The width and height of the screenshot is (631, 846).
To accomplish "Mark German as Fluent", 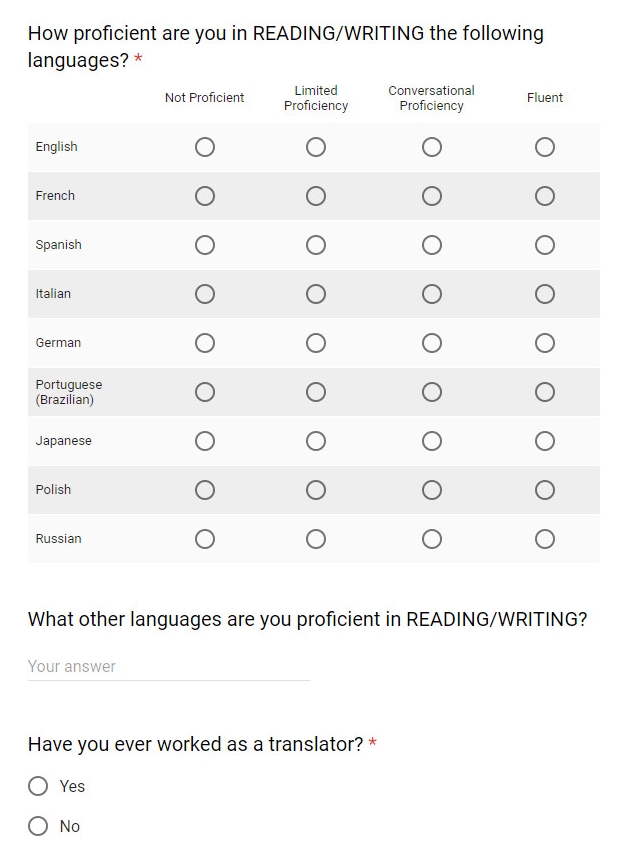I will pos(545,343).
